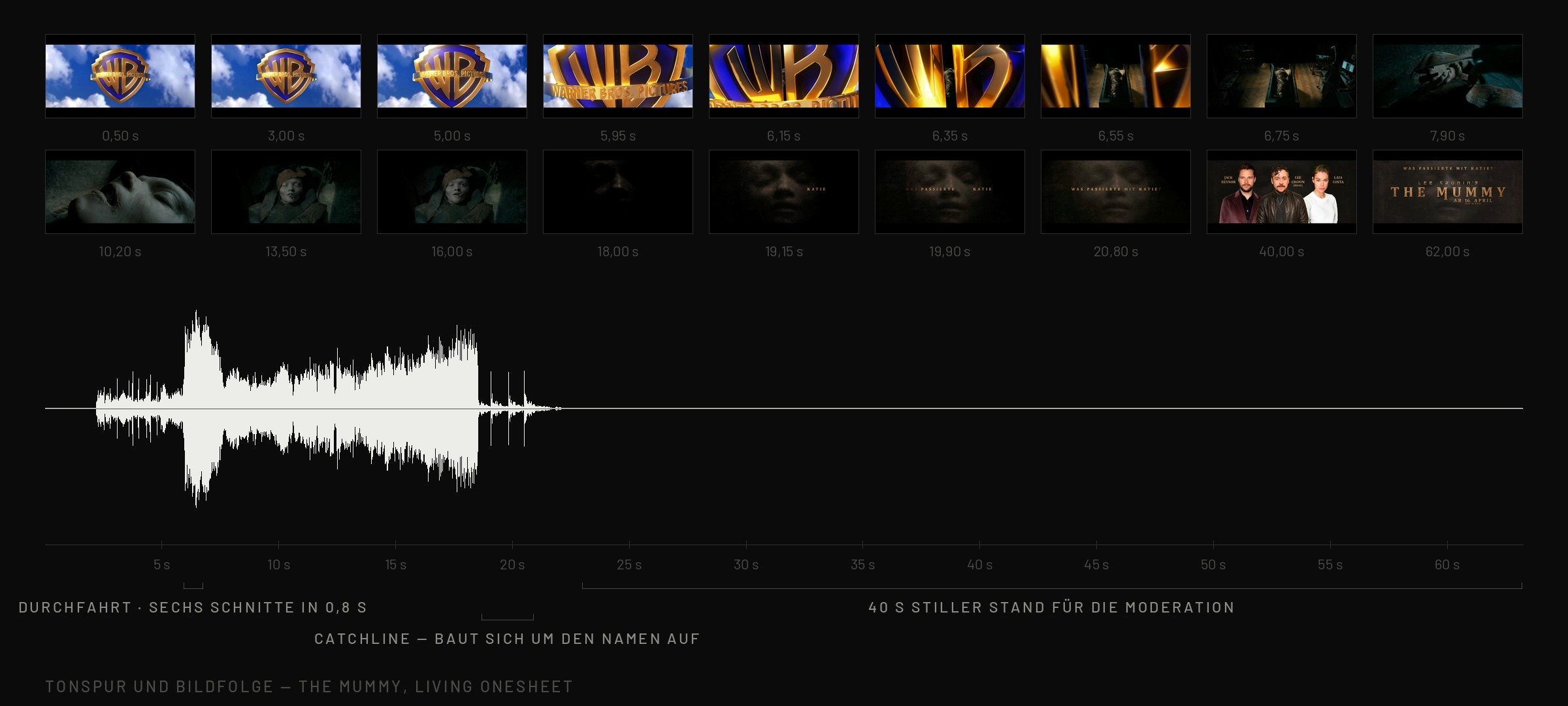Click the Tonspur und Bildfolge caption
The height and width of the screenshot is (706, 1568).
click(x=309, y=686)
